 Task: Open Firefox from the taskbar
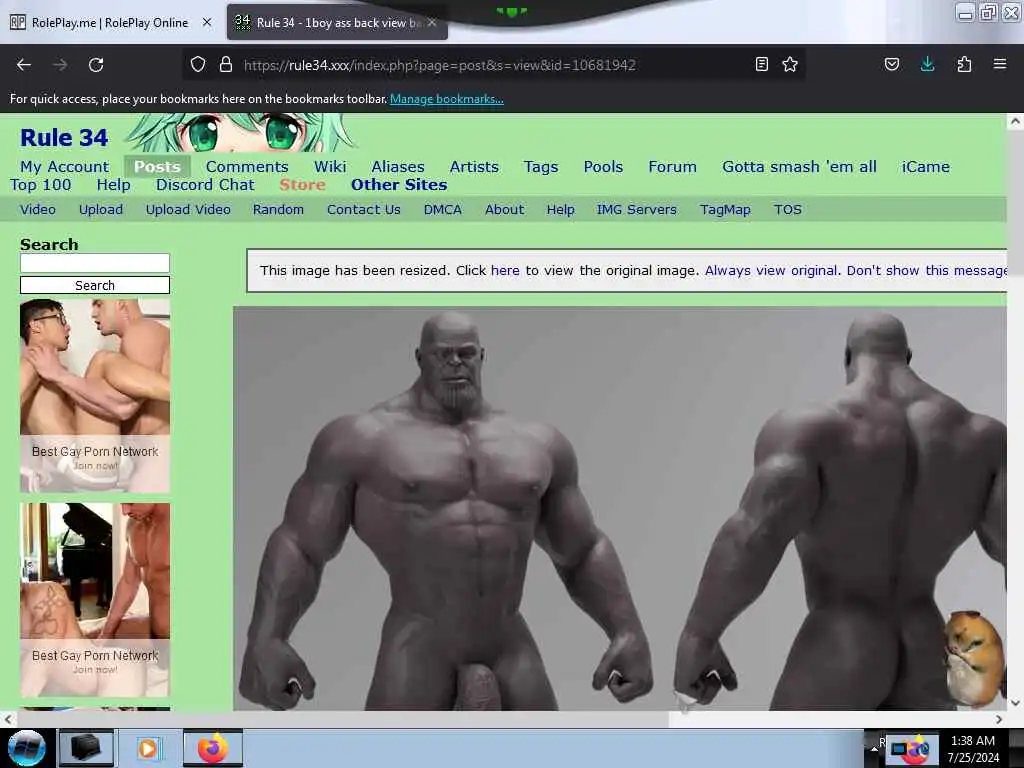pyautogui.click(x=213, y=748)
